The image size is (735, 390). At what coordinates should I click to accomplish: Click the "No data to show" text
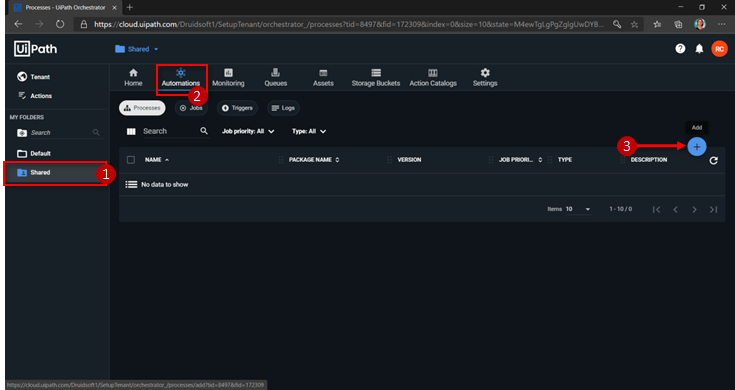165,185
